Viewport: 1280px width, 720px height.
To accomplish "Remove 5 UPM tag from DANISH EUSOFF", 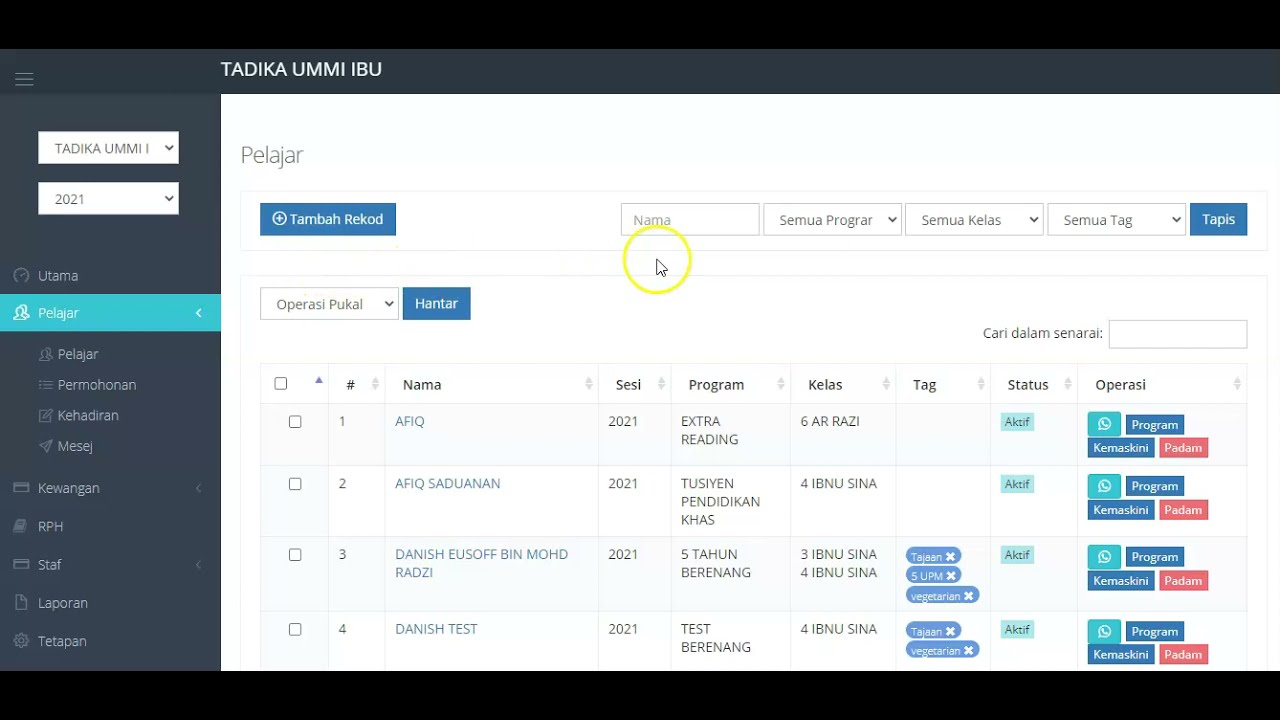I will 951,575.
